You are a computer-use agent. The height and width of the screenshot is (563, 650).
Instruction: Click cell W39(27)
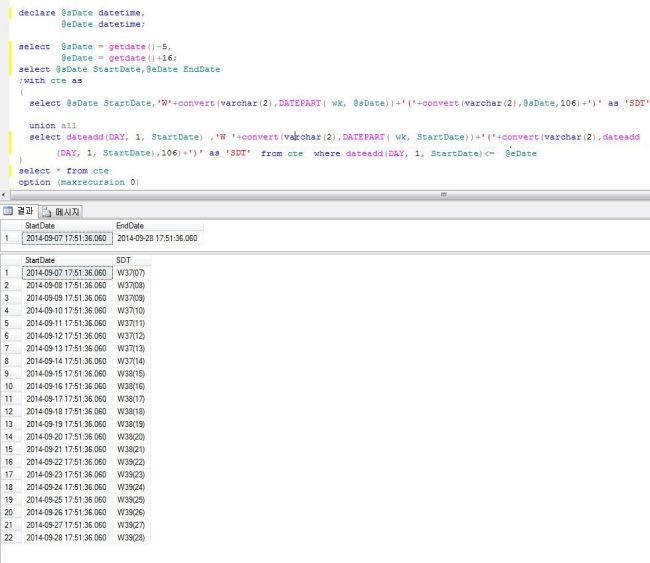click(x=132, y=525)
